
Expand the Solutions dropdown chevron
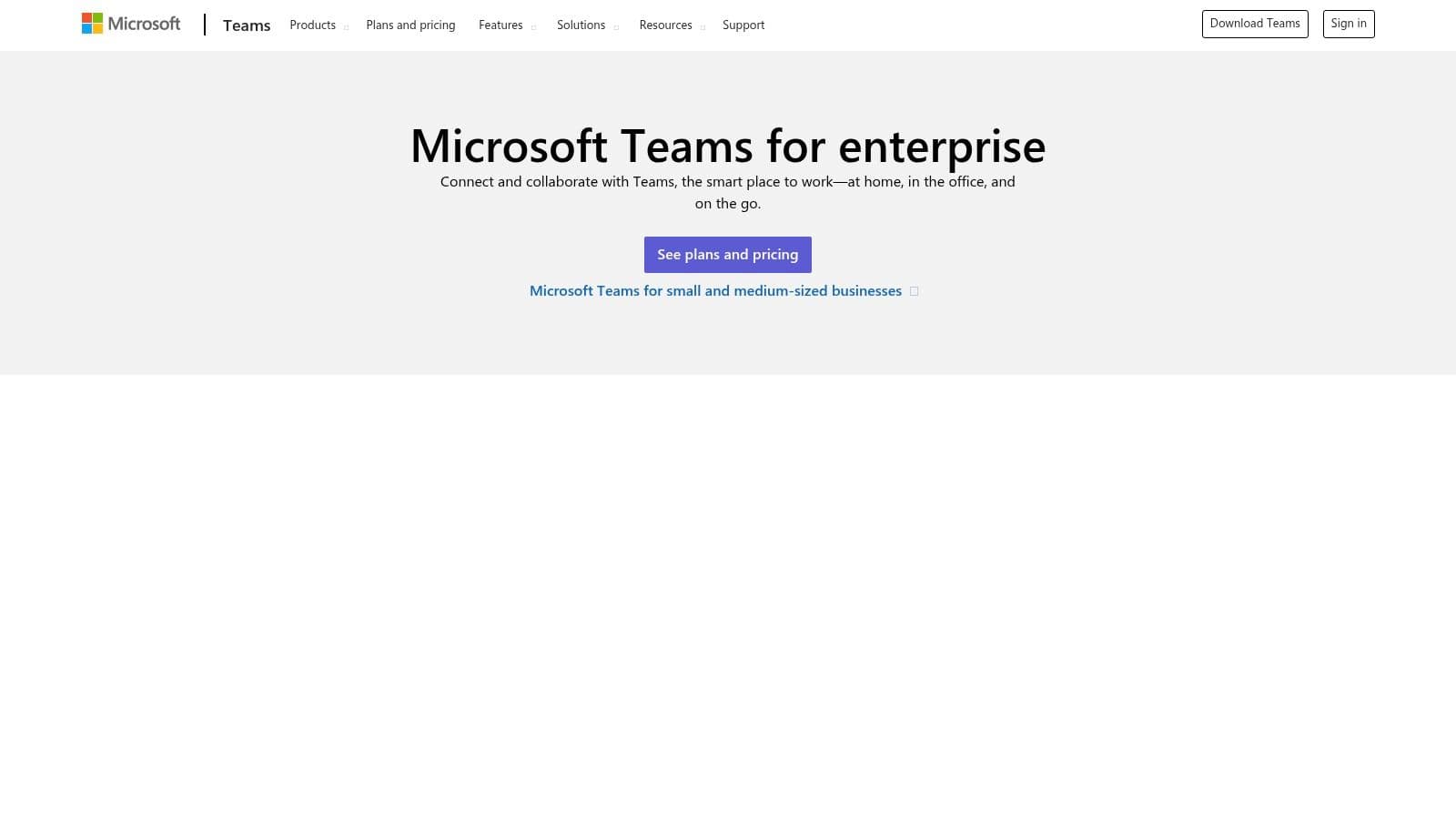tap(614, 26)
